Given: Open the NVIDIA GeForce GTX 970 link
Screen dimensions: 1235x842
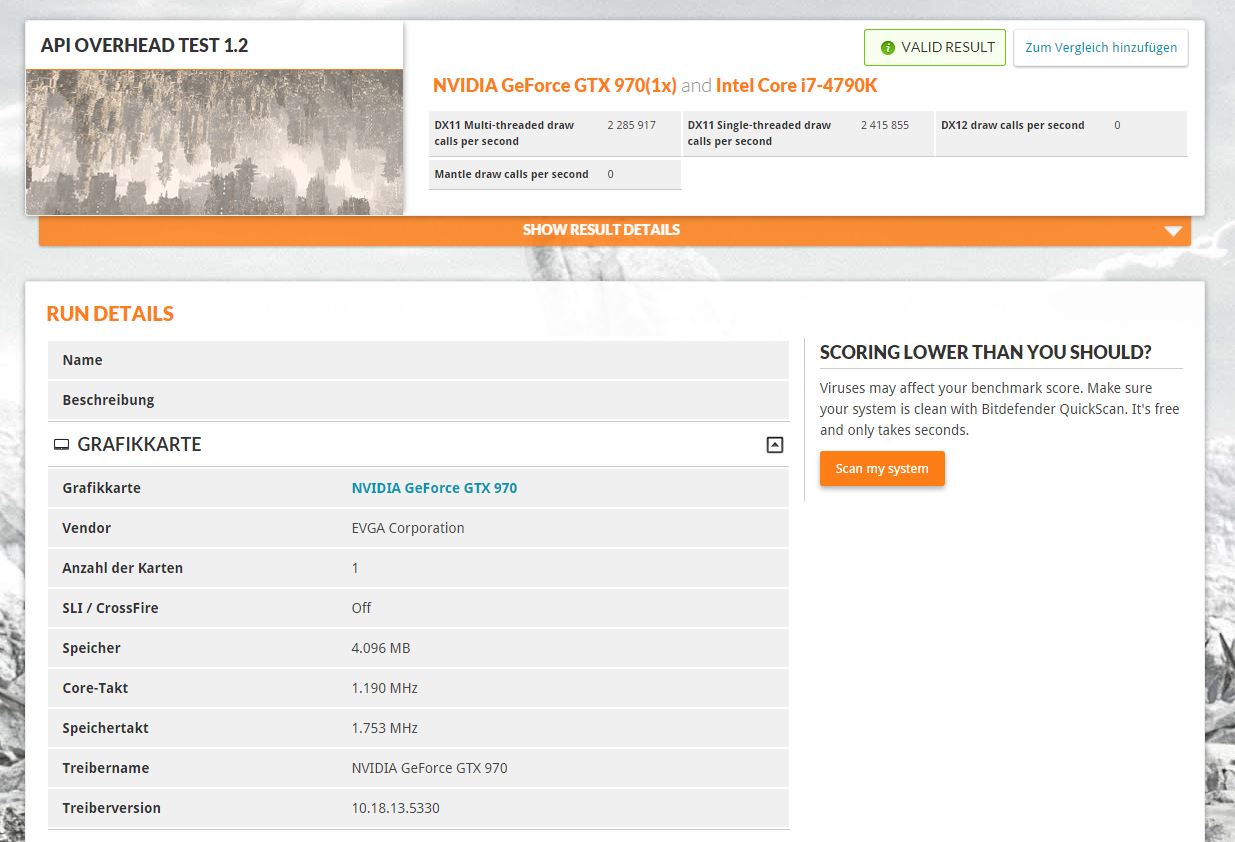Looking at the screenshot, I should pos(434,488).
